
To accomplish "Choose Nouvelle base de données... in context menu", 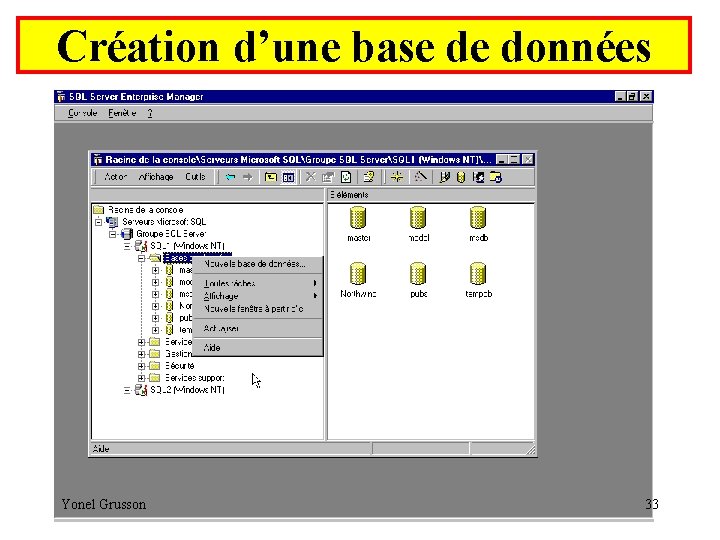I will point(258,264).
